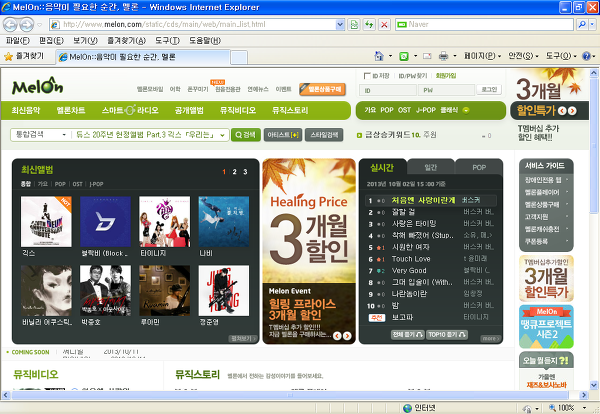Switch to the 일간 chart tab

tap(430, 167)
